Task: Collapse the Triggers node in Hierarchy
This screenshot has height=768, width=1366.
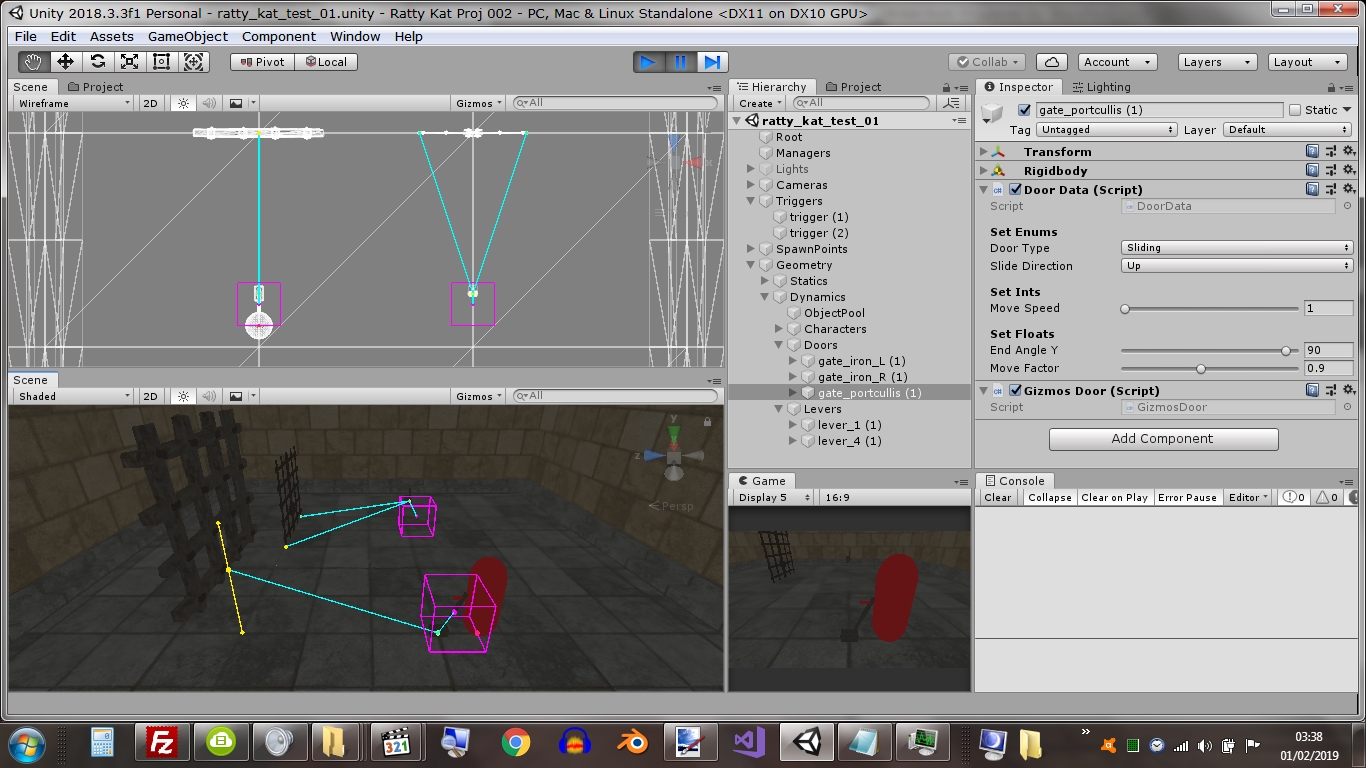Action: 751,201
